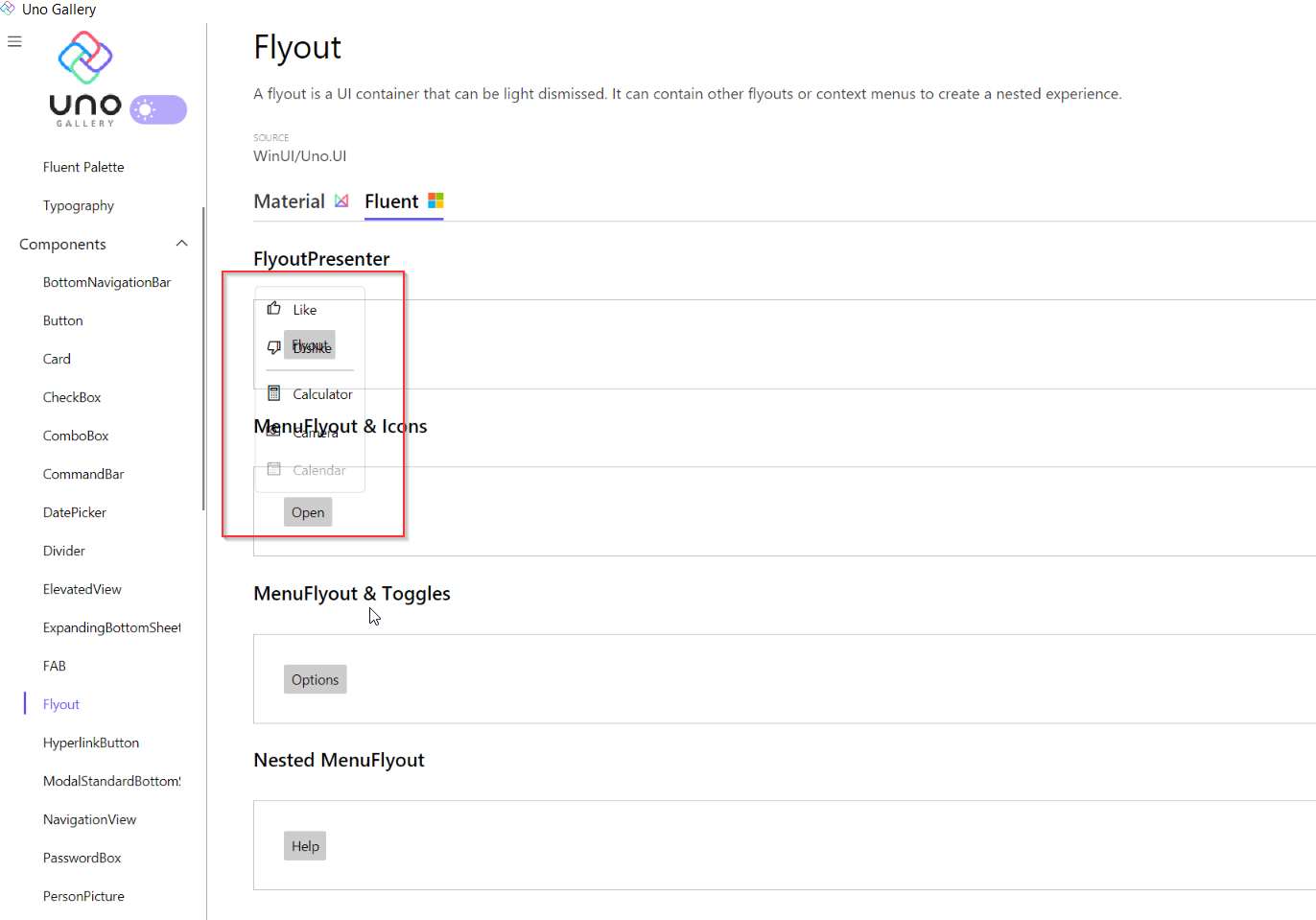Image resolution: width=1316 pixels, height=920 pixels.
Task: Navigate to the PersonPicture page
Action: click(x=83, y=896)
